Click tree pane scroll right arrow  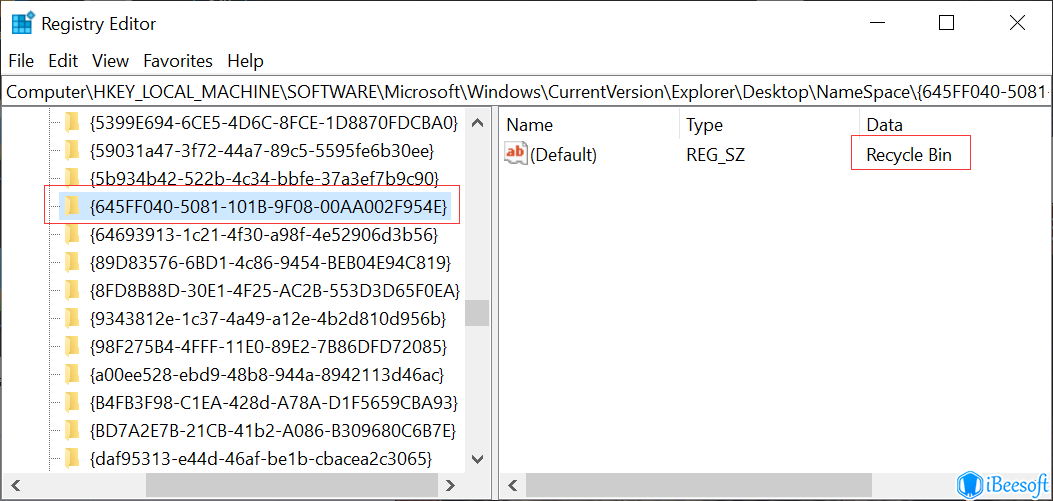451,485
